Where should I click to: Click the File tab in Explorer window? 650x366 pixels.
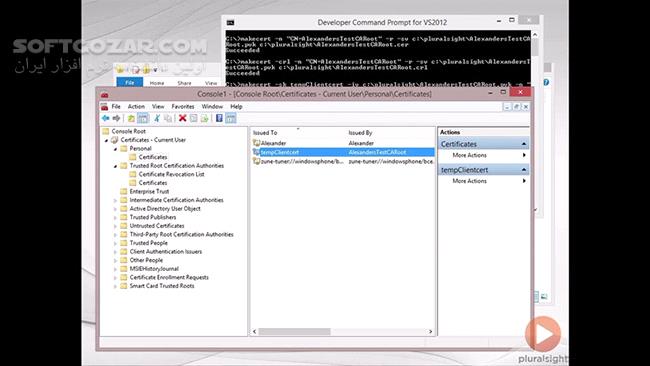tap(130, 82)
